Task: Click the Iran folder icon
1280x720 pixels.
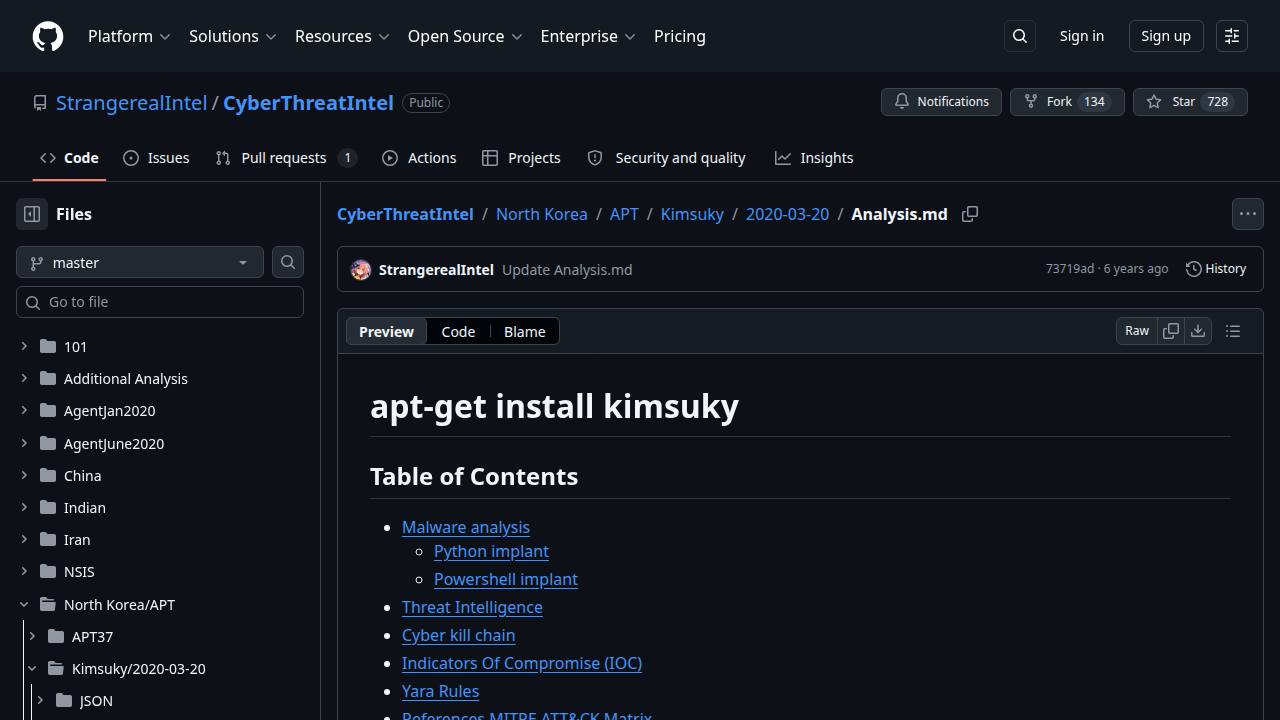Action: pyautogui.click(x=48, y=539)
